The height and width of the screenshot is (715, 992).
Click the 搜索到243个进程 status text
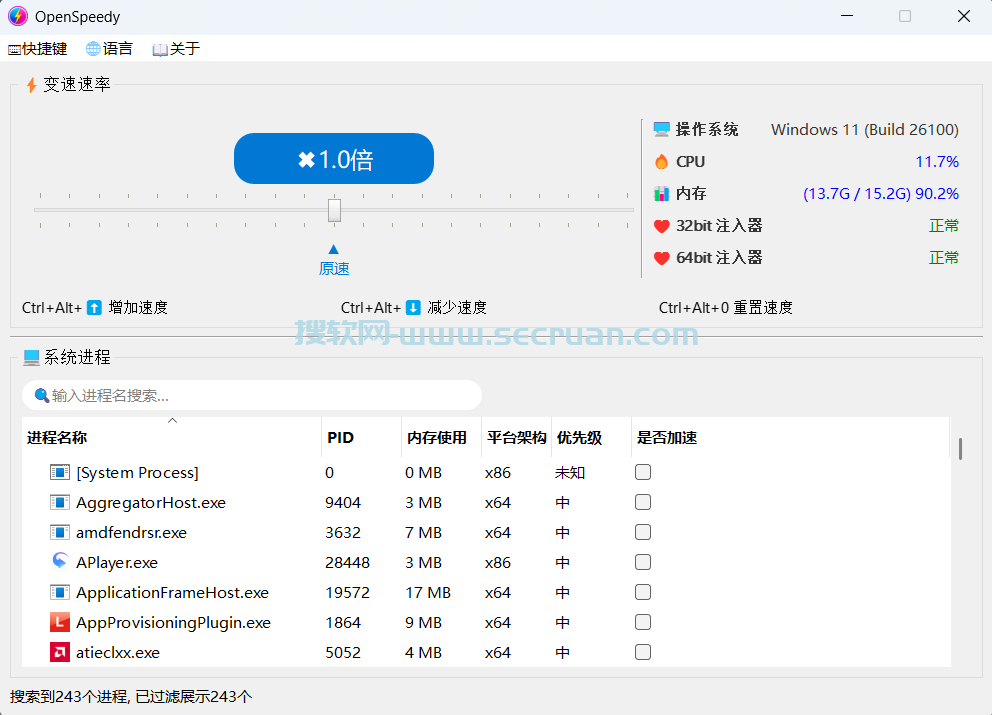tap(131, 697)
